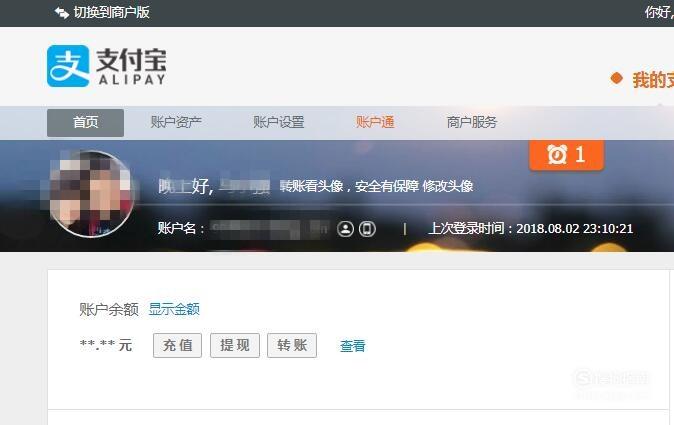The width and height of the screenshot is (674, 425).
Task: Go to the 商户服务 tab
Action: pyautogui.click(x=472, y=122)
